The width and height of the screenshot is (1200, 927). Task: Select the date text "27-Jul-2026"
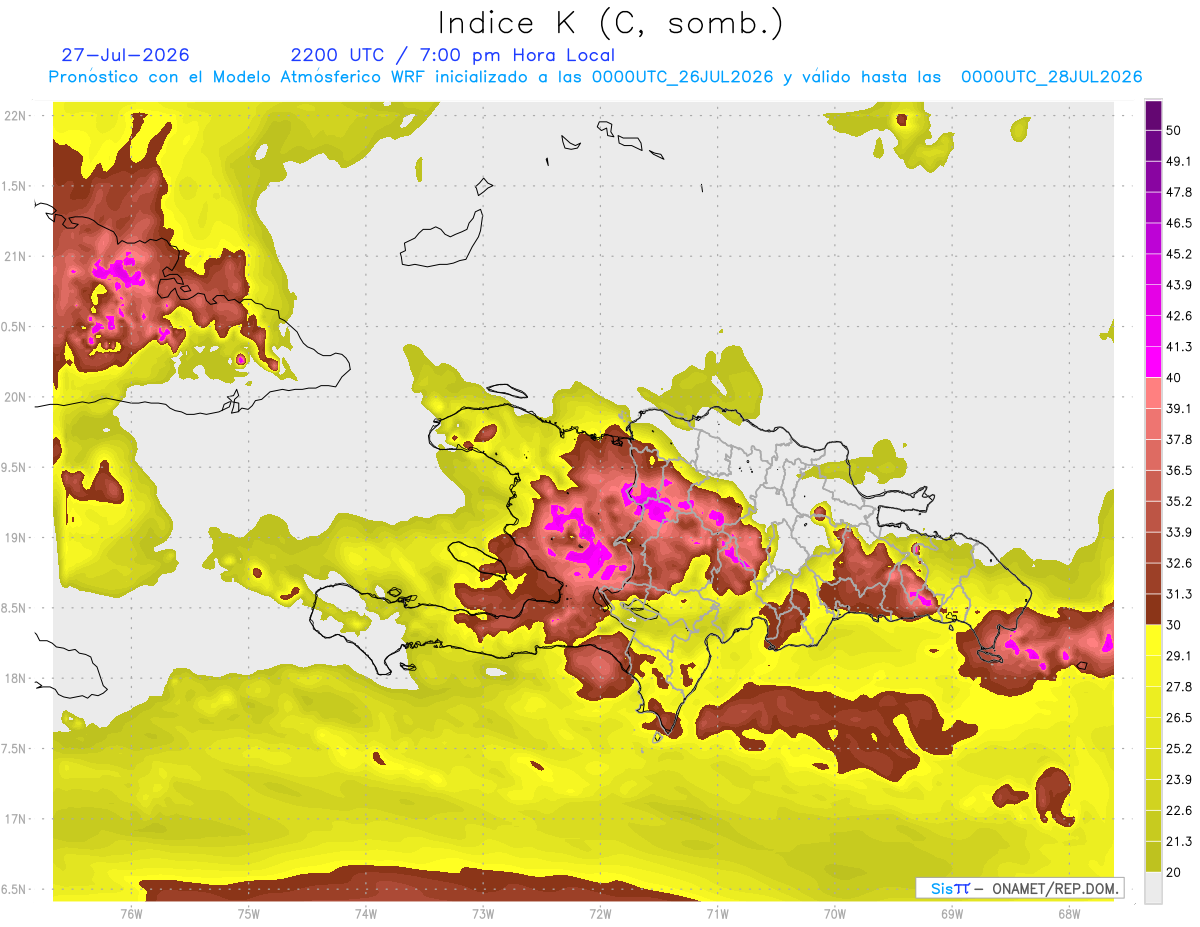coord(125,55)
